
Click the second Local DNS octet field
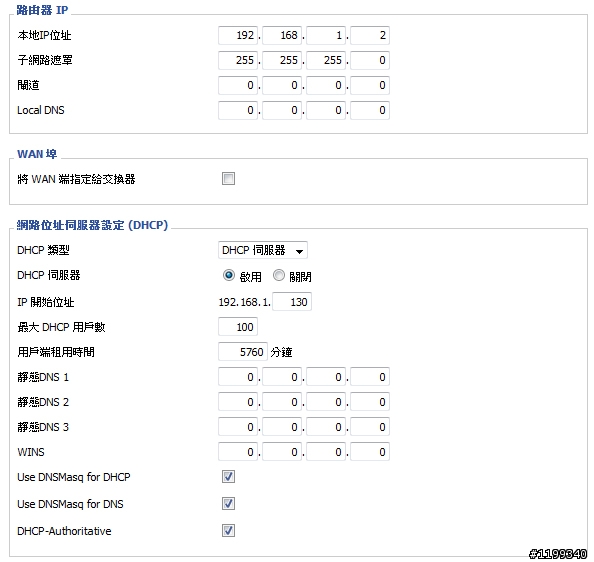[282, 110]
